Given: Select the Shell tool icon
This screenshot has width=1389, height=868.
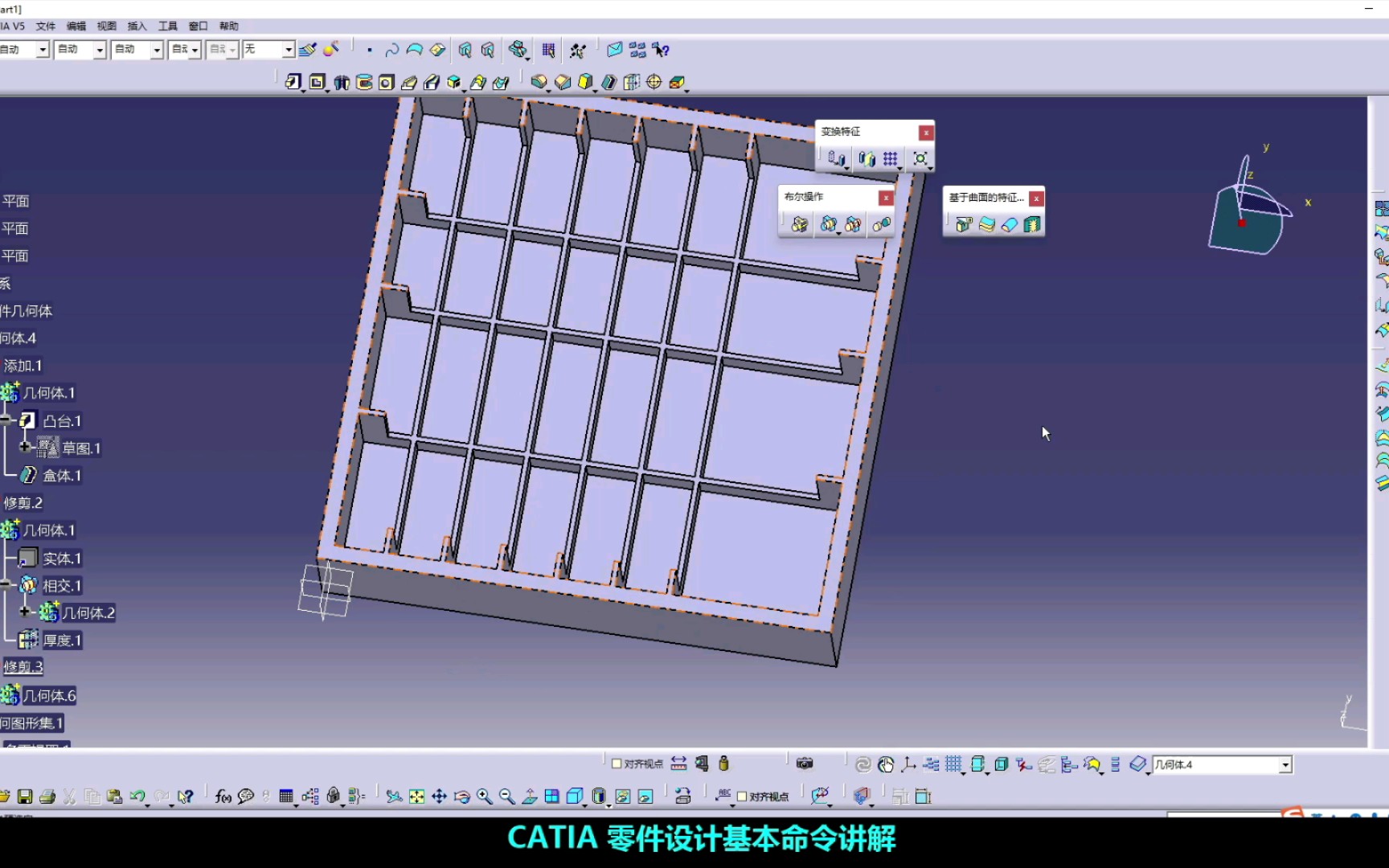Looking at the screenshot, I should [x=608, y=82].
